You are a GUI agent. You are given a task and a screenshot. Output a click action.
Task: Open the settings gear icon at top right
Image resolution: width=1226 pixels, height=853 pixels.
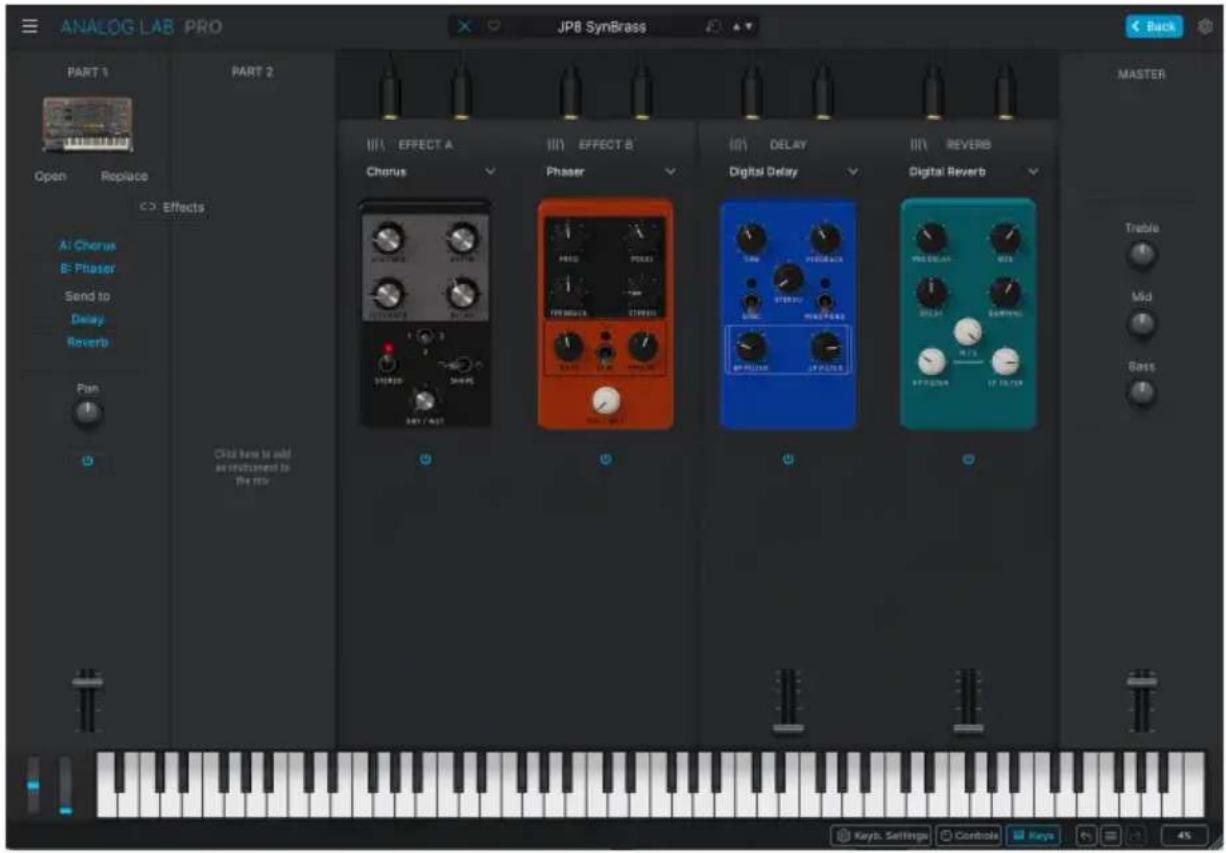point(1204,27)
